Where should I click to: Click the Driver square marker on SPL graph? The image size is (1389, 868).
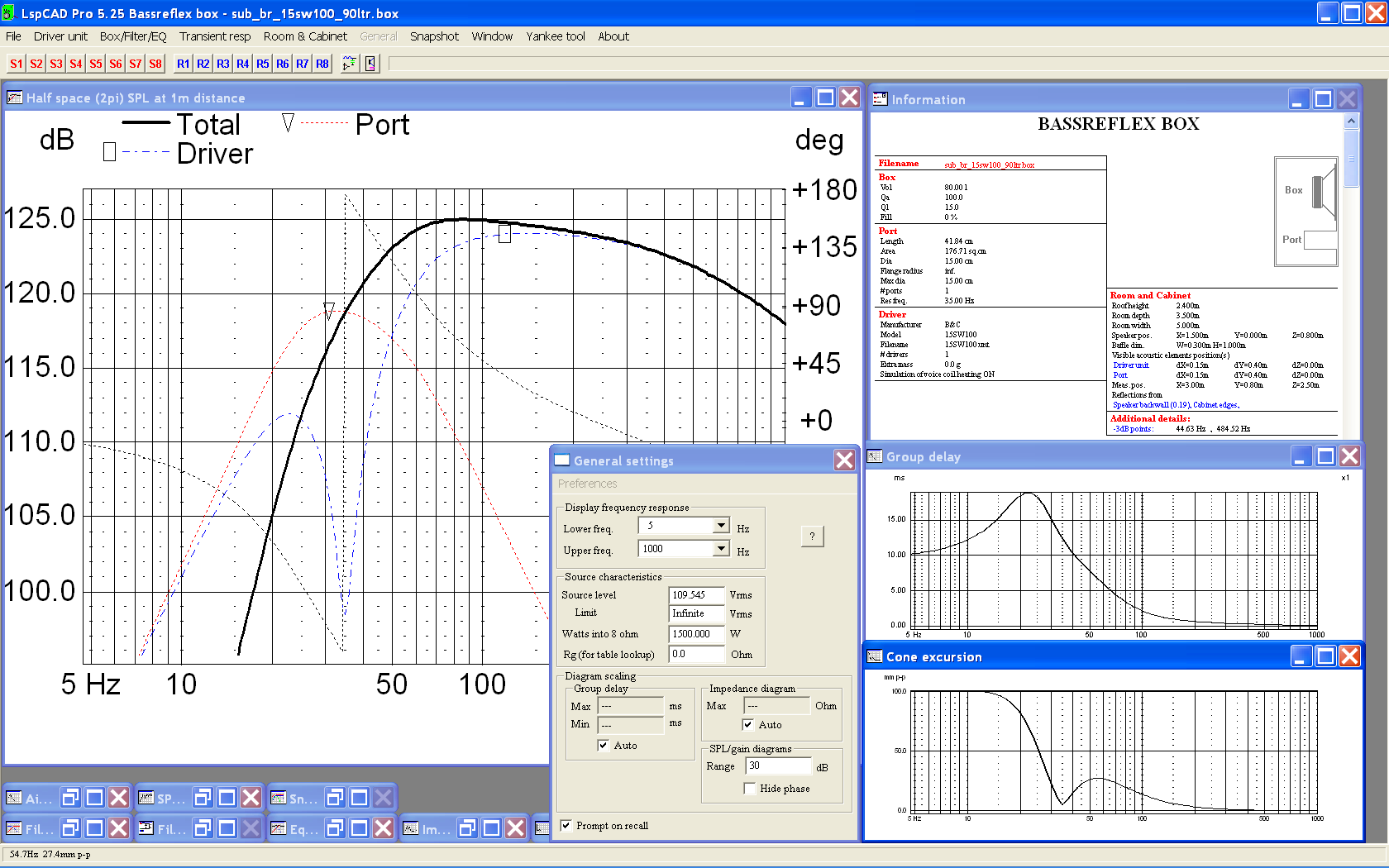[x=504, y=234]
